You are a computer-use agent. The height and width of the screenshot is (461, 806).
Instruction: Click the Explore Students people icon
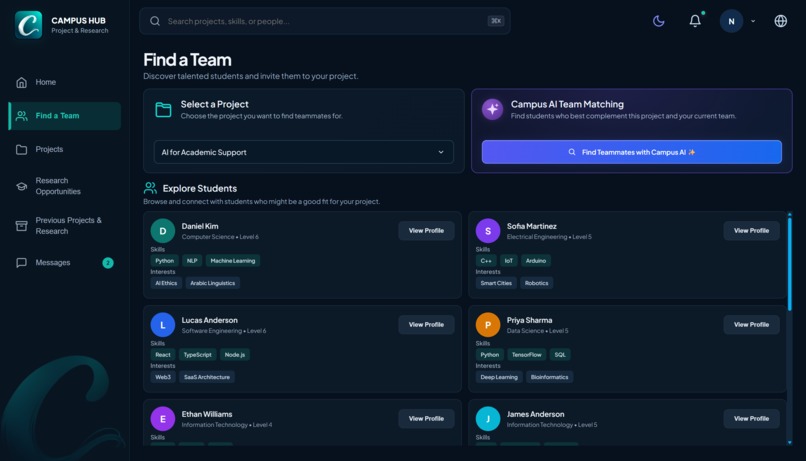click(x=150, y=188)
